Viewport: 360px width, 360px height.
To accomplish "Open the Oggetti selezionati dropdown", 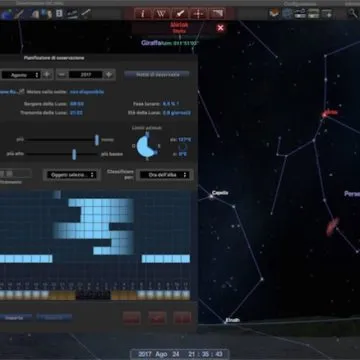I will (72, 175).
